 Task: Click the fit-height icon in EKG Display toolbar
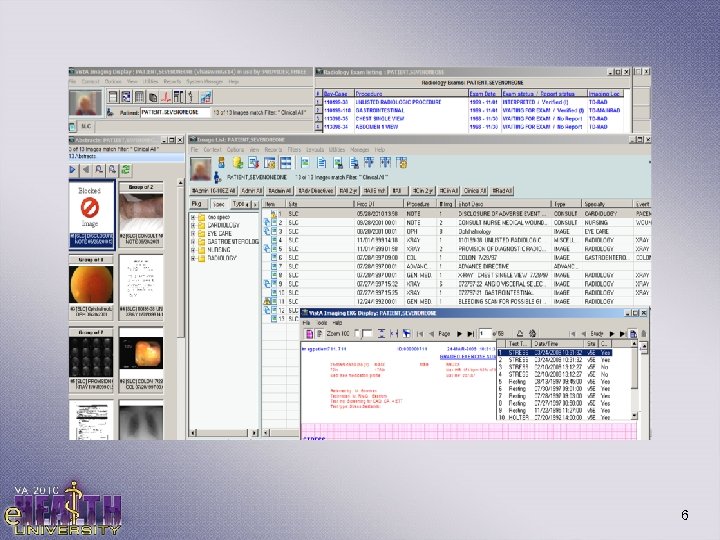click(381, 334)
